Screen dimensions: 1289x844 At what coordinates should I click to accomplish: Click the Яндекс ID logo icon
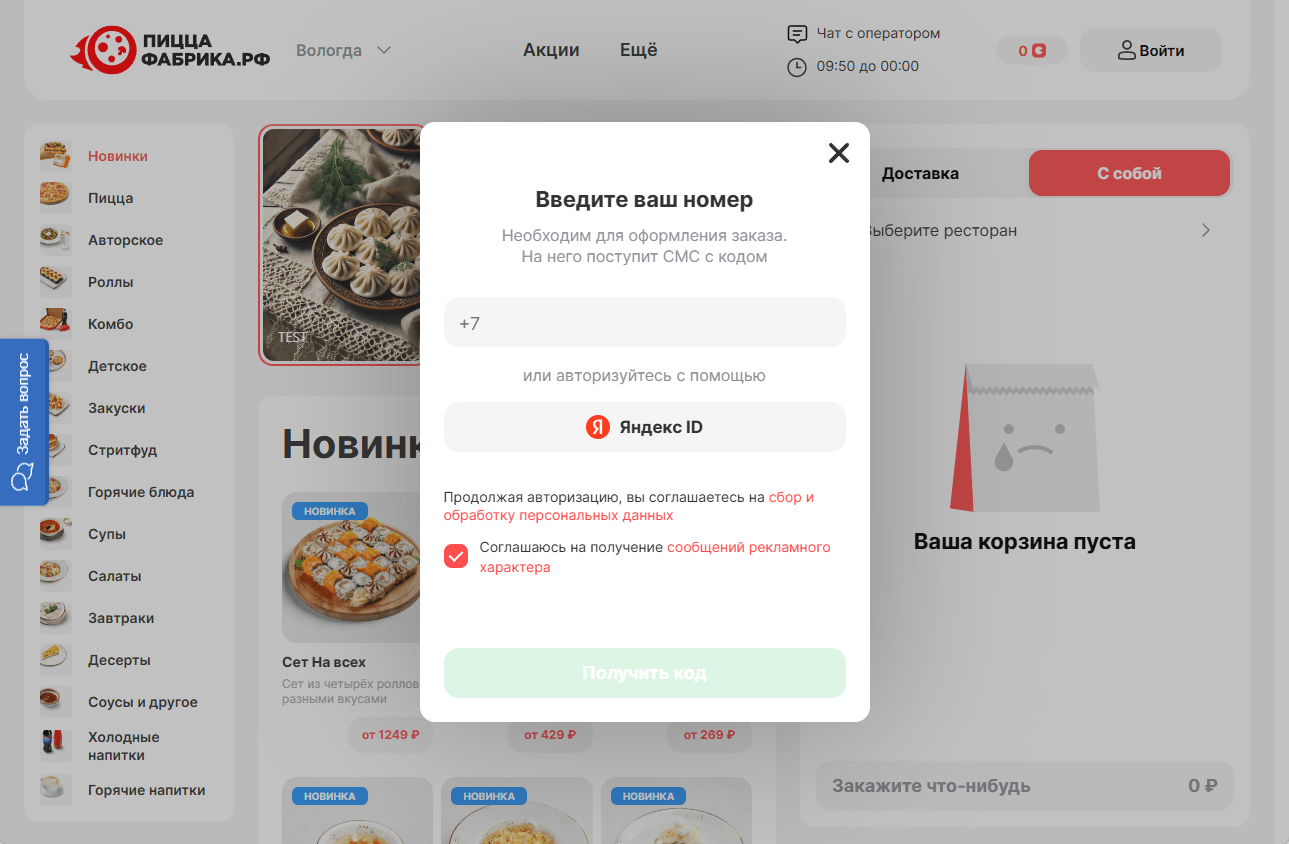pyautogui.click(x=598, y=427)
